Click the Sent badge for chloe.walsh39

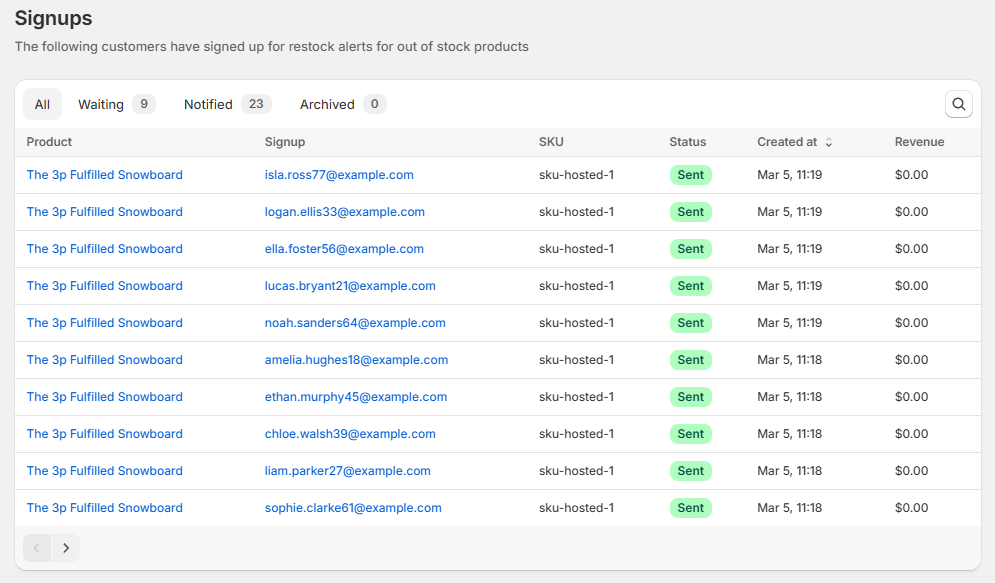[690, 434]
